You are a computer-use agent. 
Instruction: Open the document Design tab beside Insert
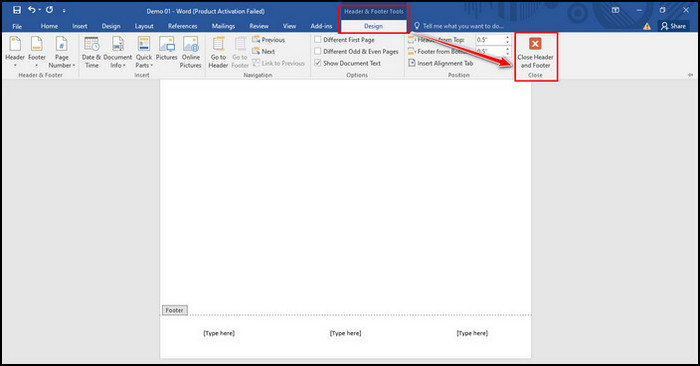tap(111, 26)
